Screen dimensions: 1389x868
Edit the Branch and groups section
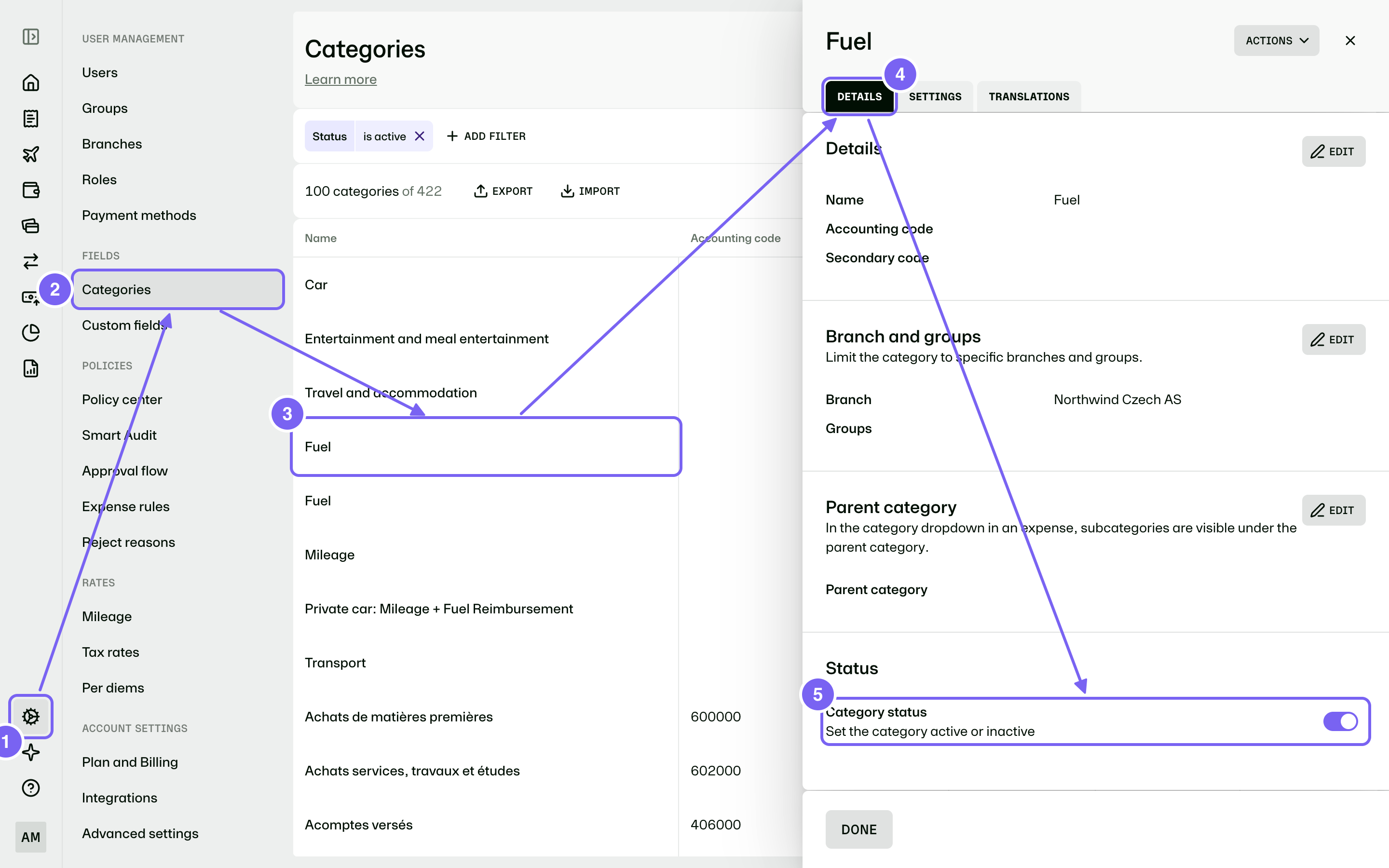pyautogui.click(x=1334, y=339)
